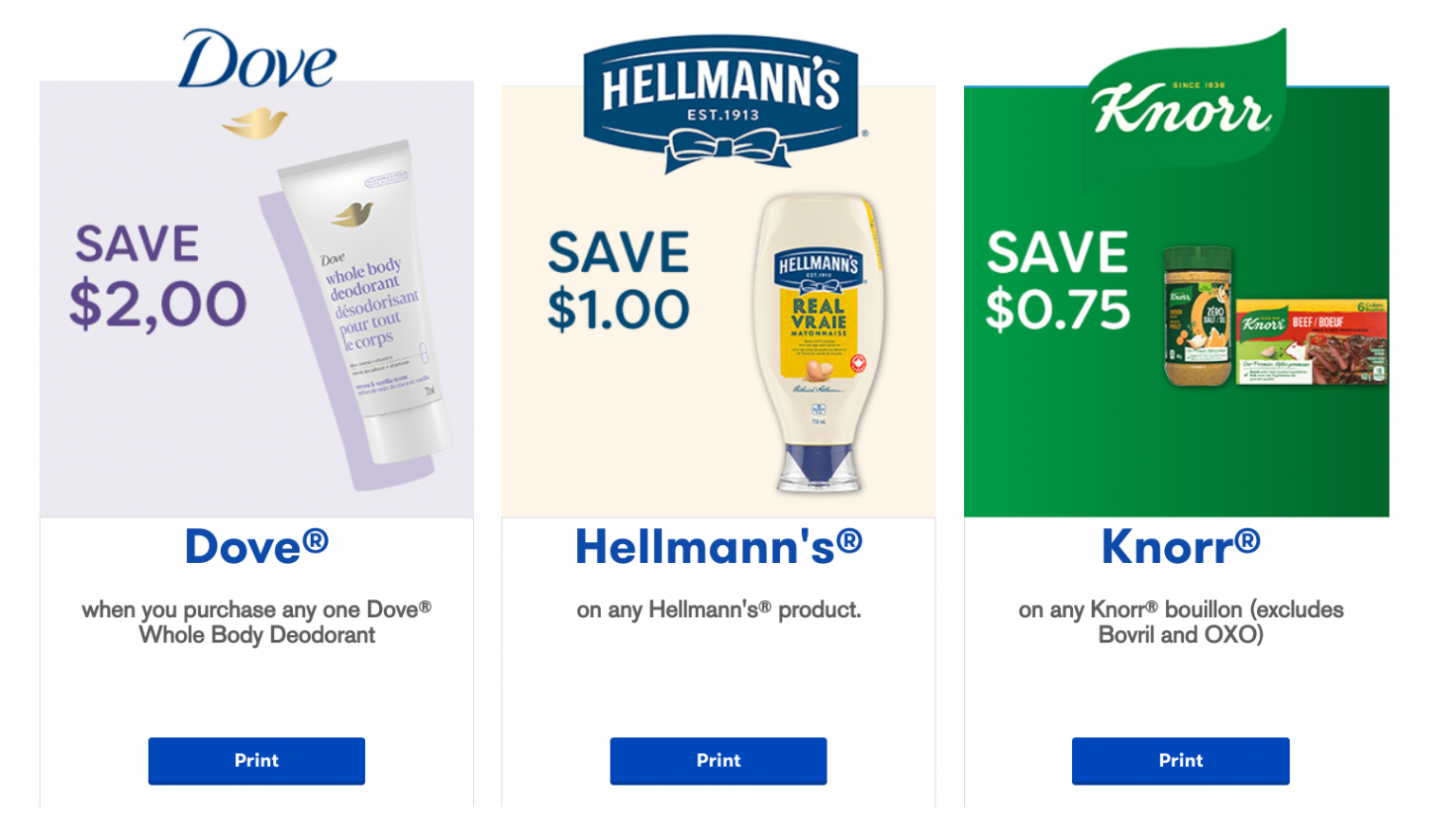Print the Knorr bouillon coupon
Image resolution: width=1456 pixels, height=836 pixels.
click(x=1180, y=760)
